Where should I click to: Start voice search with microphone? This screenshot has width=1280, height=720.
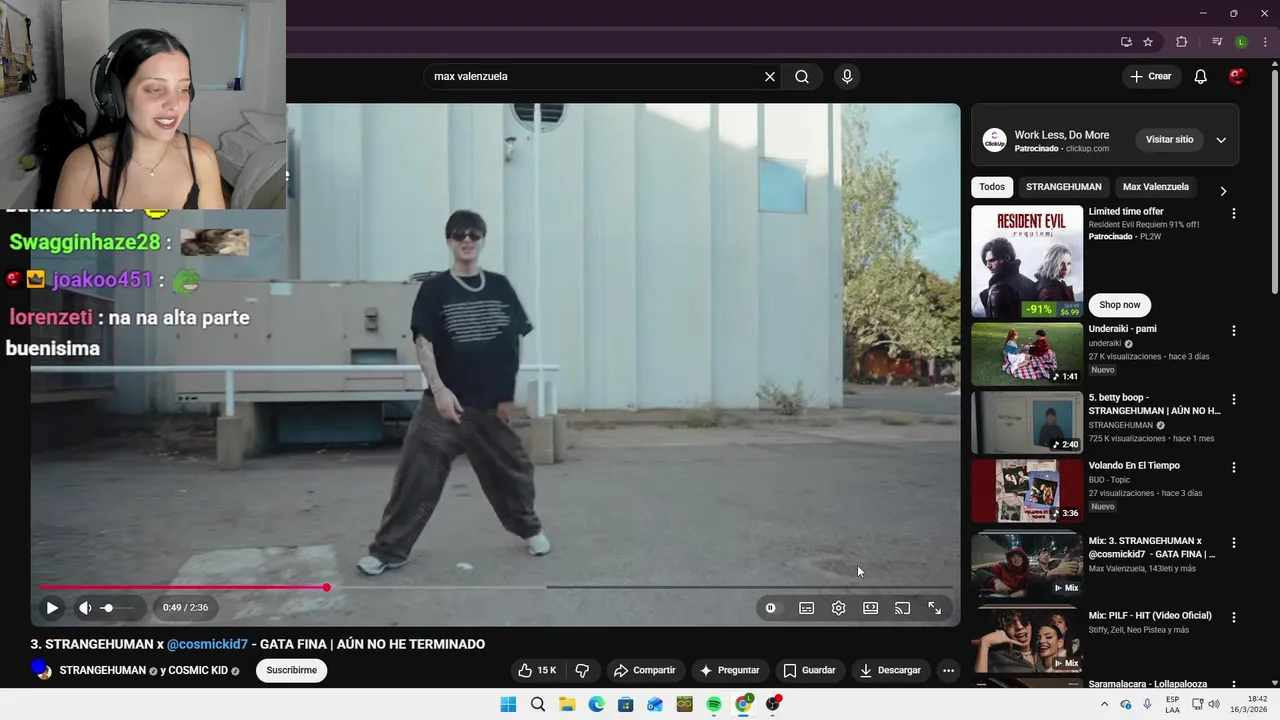coord(847,76)
